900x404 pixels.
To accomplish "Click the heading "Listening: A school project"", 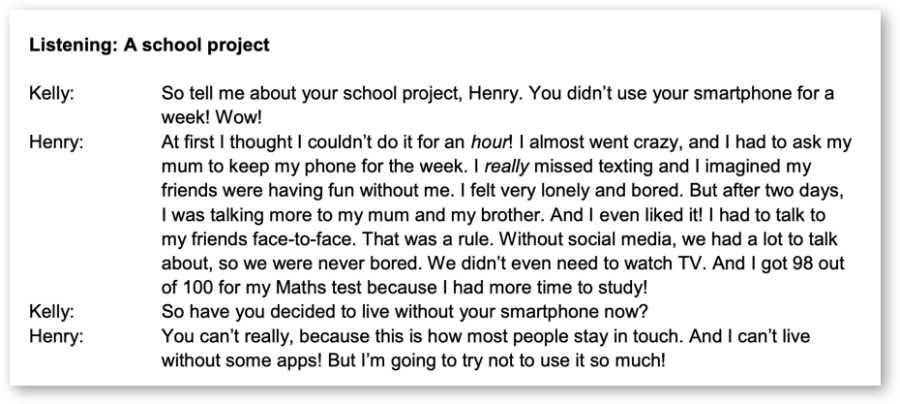I will [149, 45].
